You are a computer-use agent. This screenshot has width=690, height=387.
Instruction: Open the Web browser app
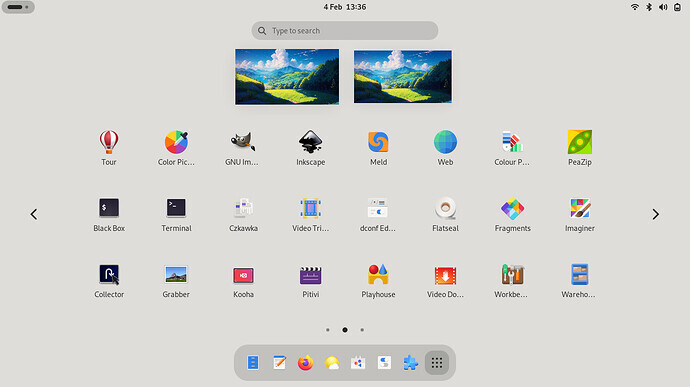pyautogui.click(x=445, y=148)
